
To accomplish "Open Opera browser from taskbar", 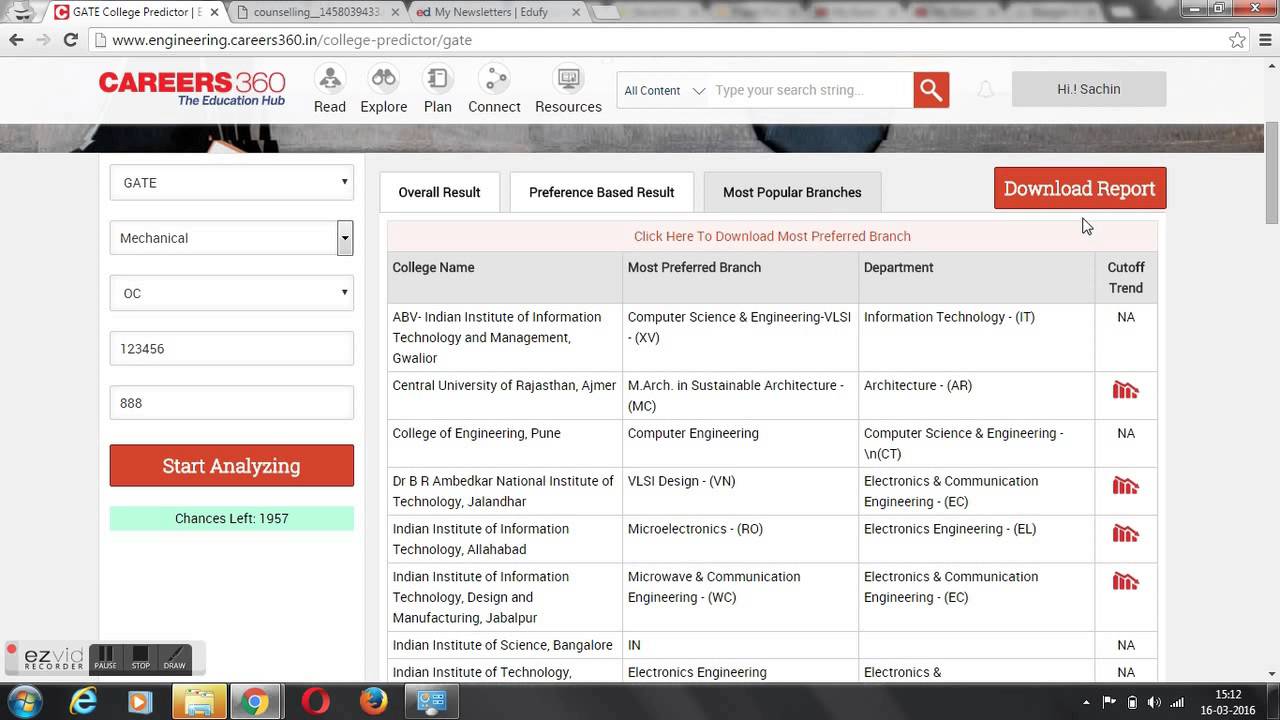I will point(315,702).
